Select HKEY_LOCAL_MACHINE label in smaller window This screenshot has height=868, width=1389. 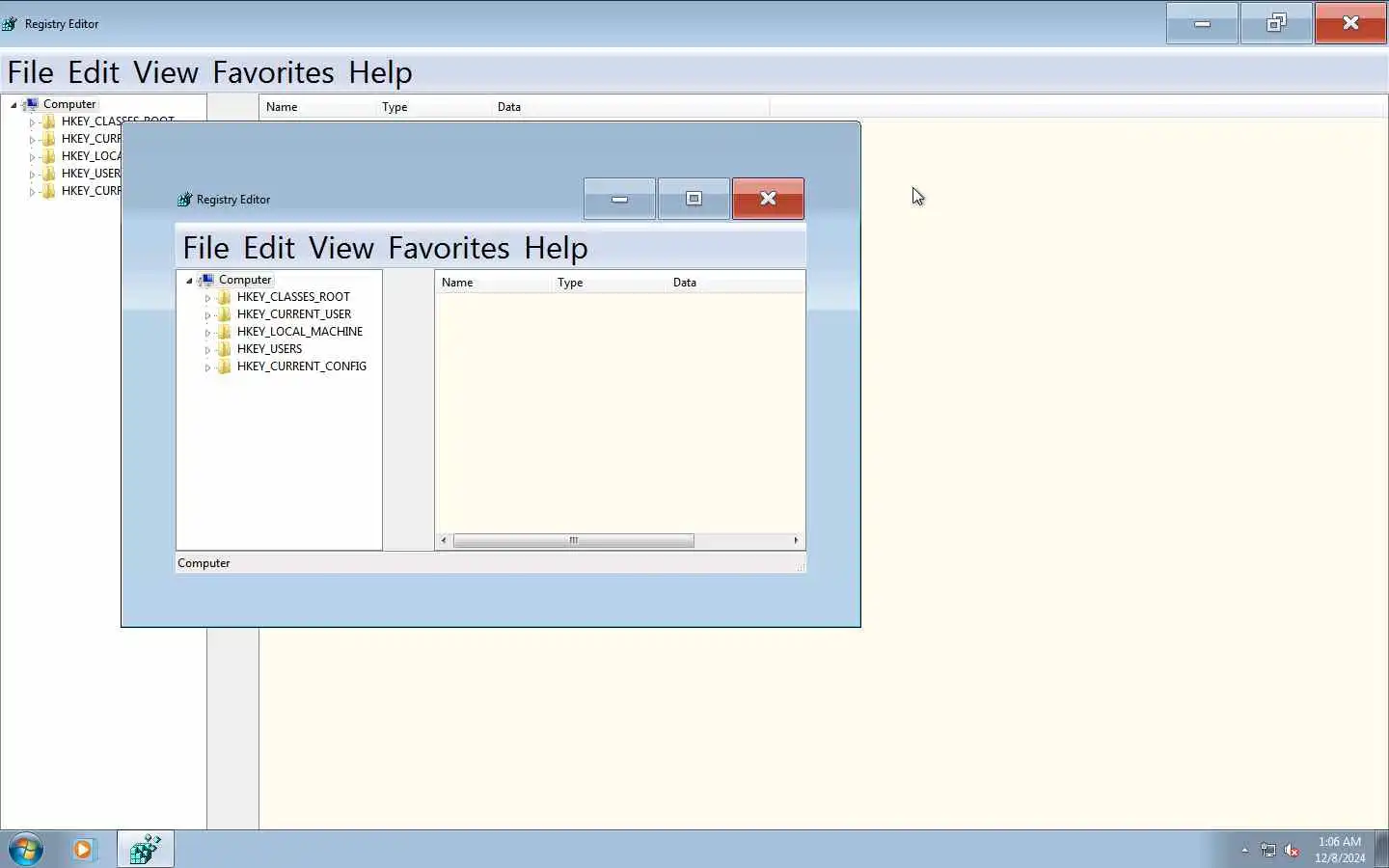coord(300,332)
